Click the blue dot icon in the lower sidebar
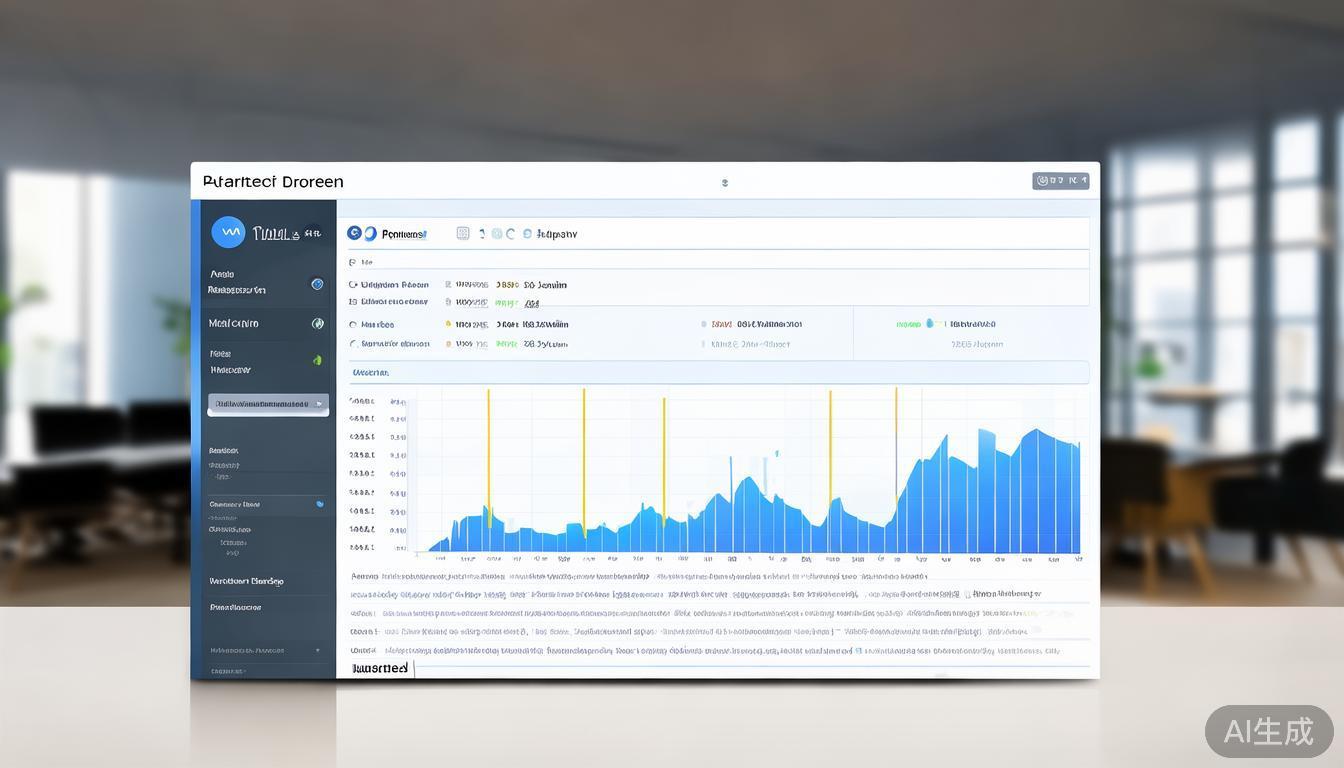The height and width of the screenshot is (768, 1344). point(320,504)
